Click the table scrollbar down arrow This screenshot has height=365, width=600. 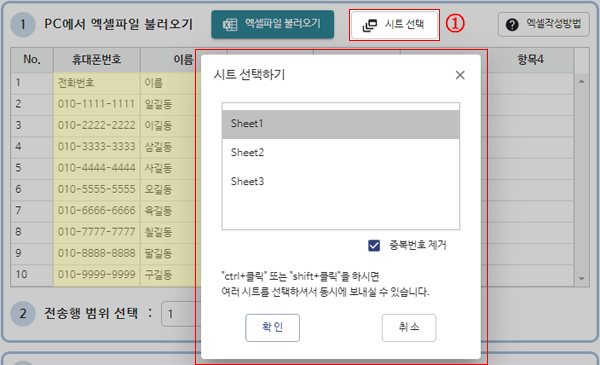pos(581,279)
